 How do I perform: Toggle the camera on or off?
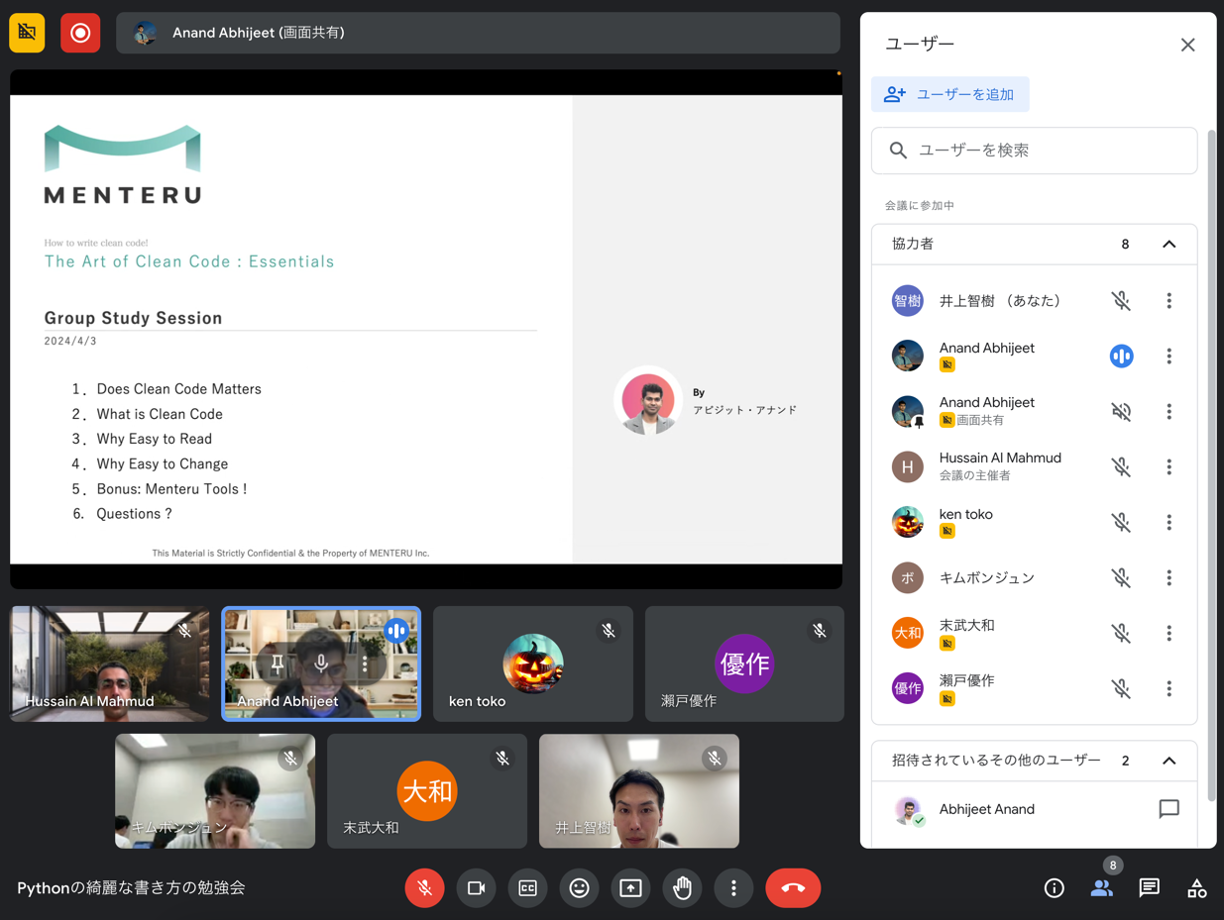pos(476,888)
